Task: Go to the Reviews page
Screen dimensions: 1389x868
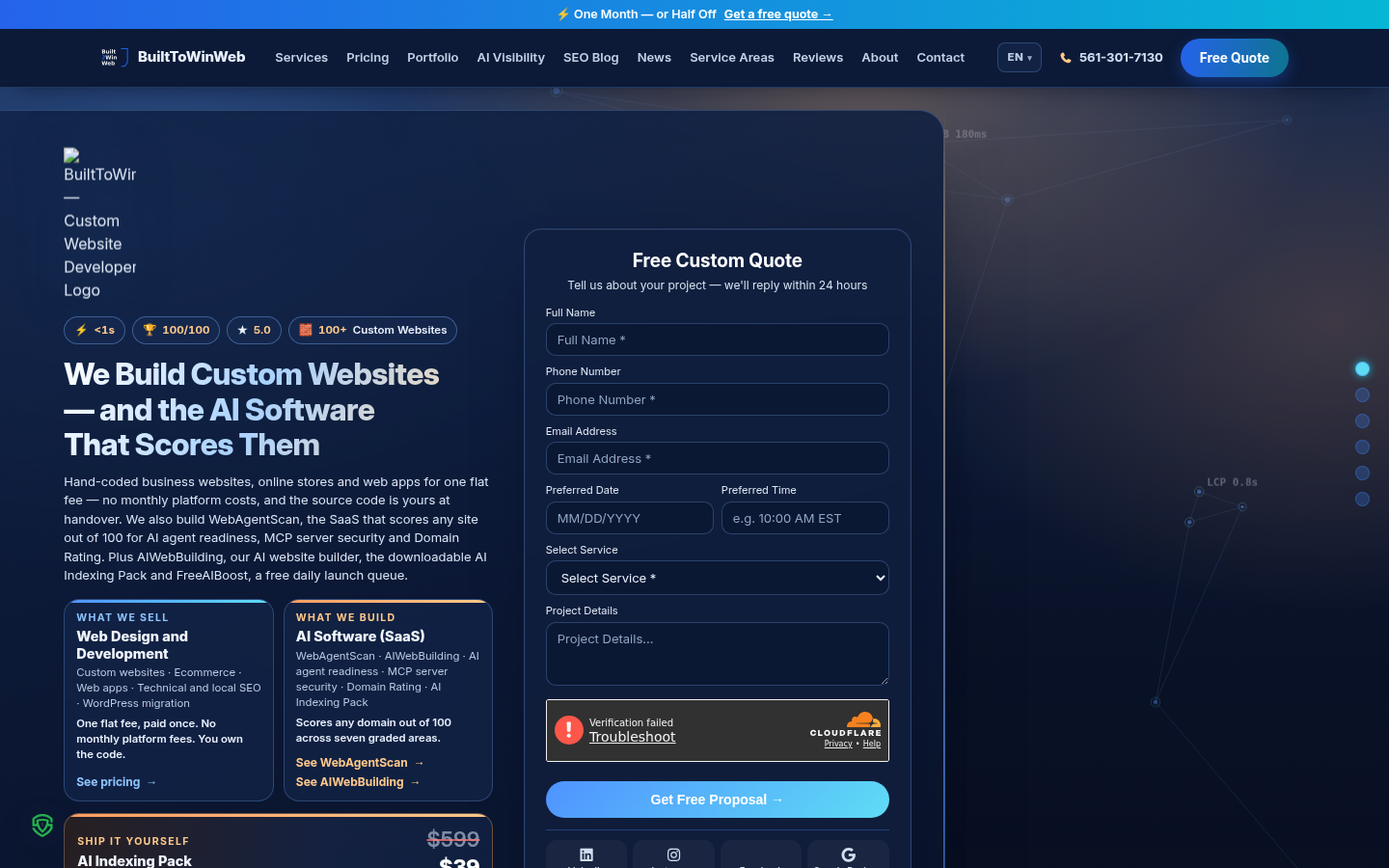Action: 818,58
